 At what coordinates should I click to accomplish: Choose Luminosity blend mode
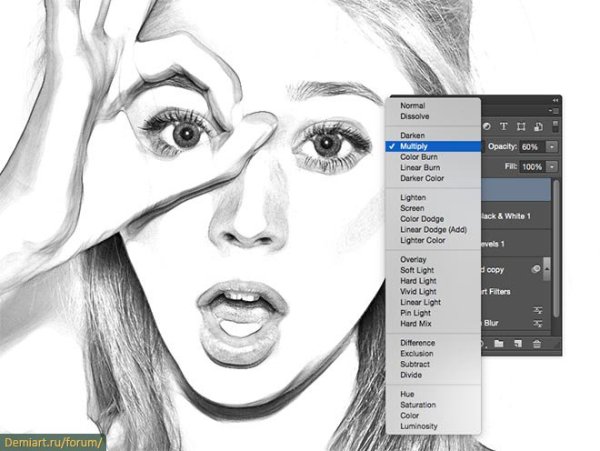(x=420, y=426)
